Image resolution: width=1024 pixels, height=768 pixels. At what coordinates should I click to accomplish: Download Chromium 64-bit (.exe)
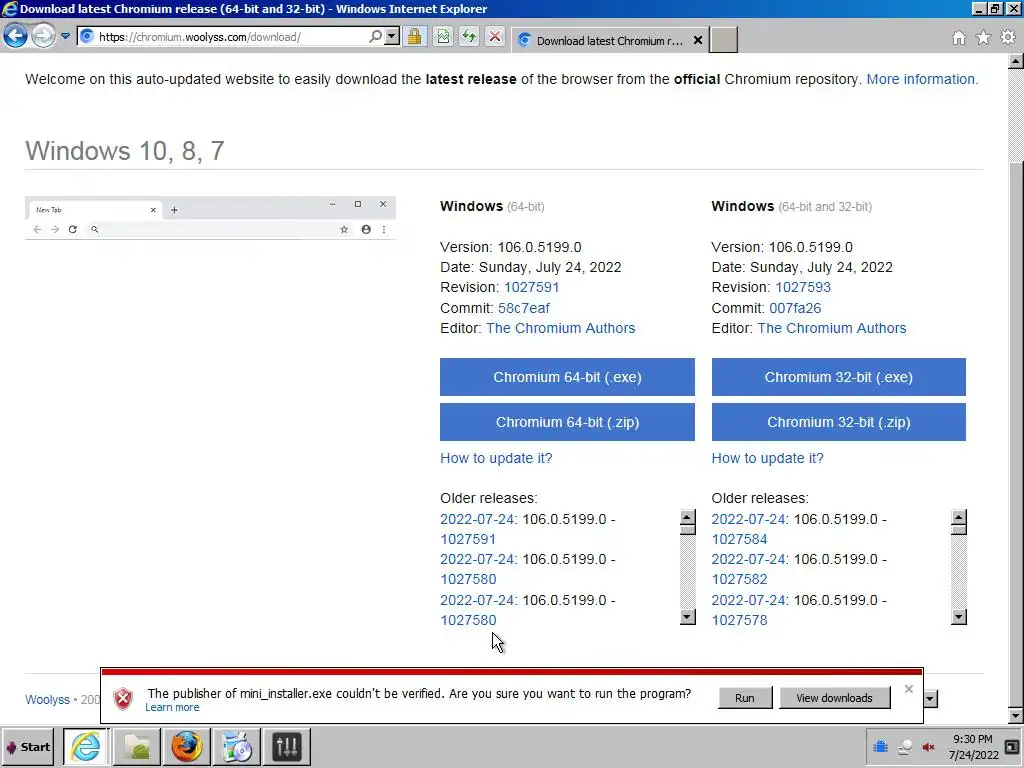coord(567,377)
